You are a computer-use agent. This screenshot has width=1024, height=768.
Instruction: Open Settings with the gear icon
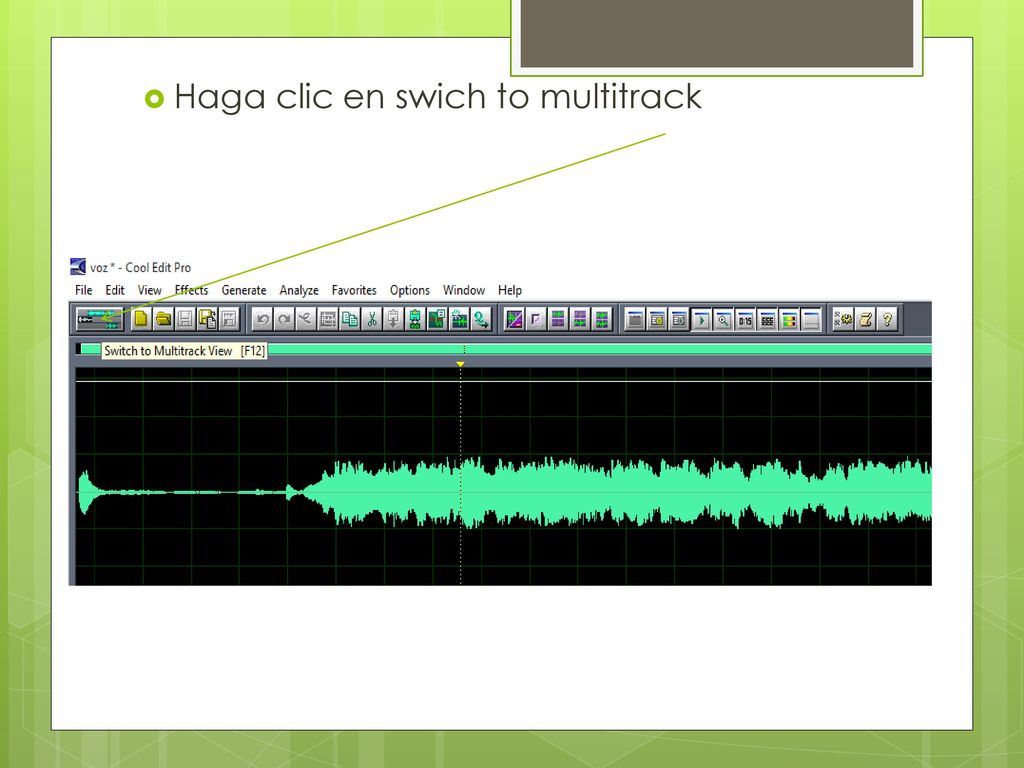844,319
